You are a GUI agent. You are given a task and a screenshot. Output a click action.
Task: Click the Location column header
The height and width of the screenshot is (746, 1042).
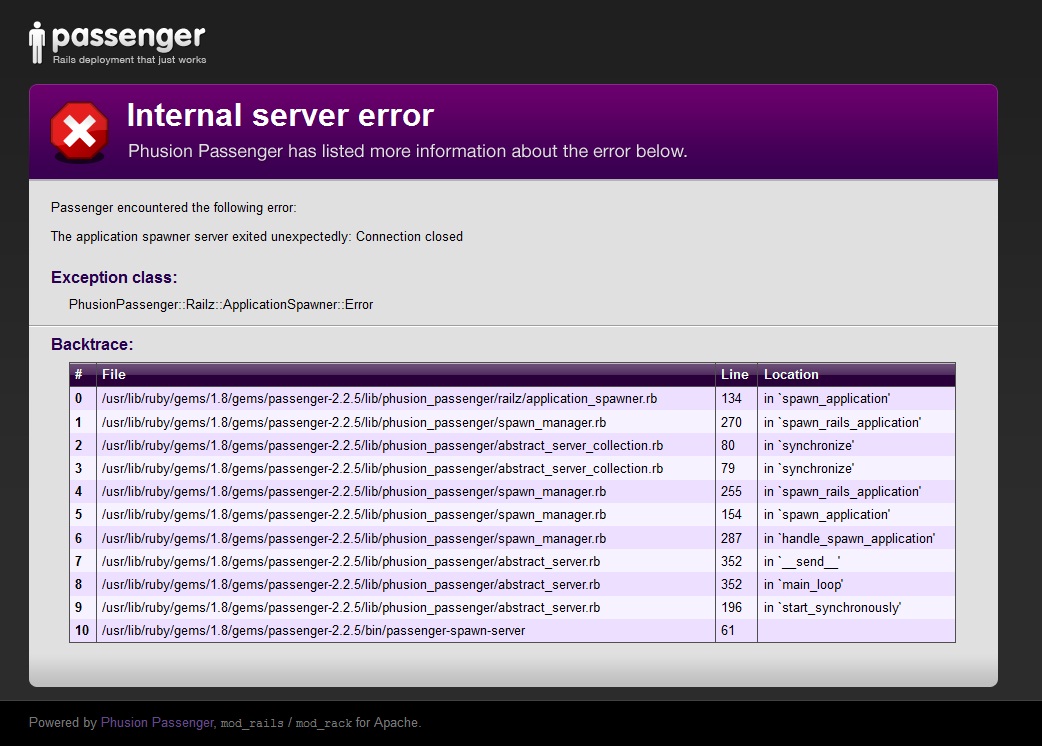(x=791, y=375)
